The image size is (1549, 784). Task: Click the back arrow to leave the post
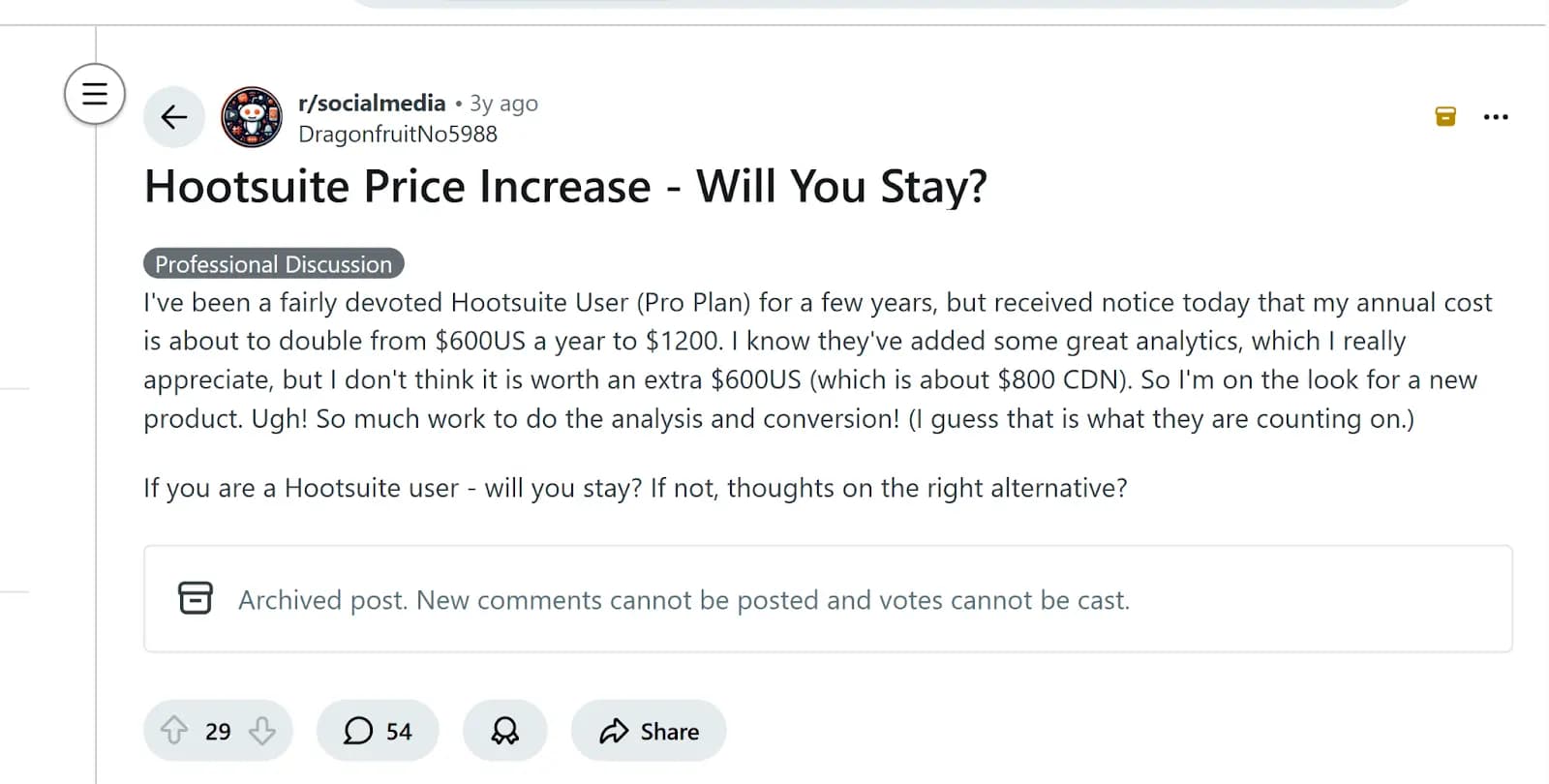click(173, 116)
